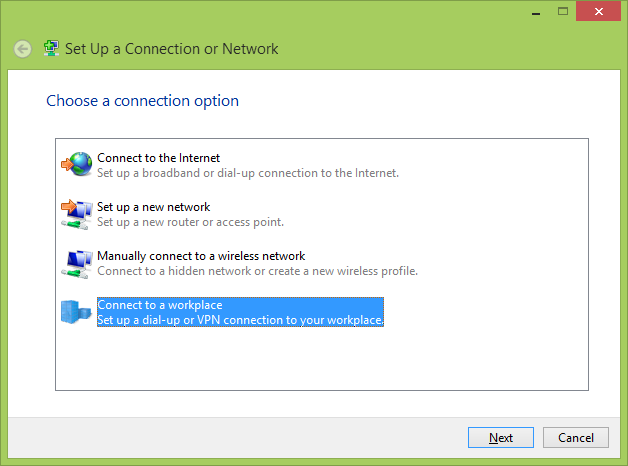Click the 'Set up a dial-up or VPN connection' description
Screen dimensions: 628x466
[240, 320]
